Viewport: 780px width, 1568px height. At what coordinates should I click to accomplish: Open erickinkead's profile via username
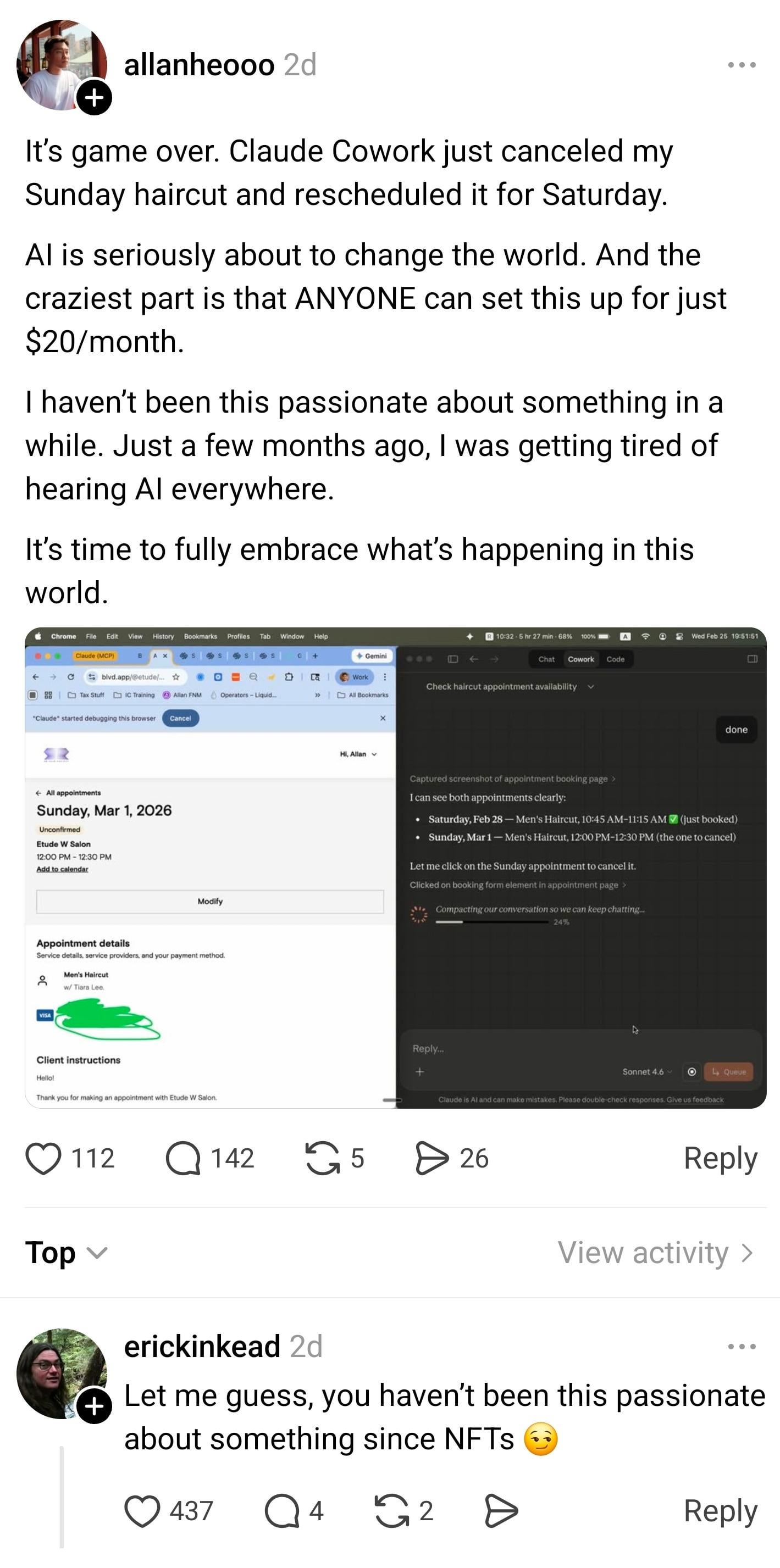[202, 1347]
